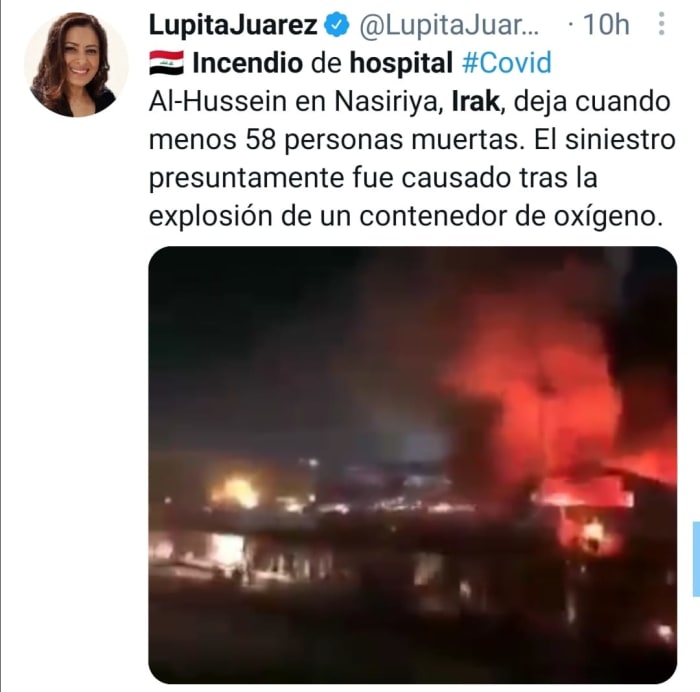Click the bold word Incendio
Viewport: 700px width, 692px height.
247,63
